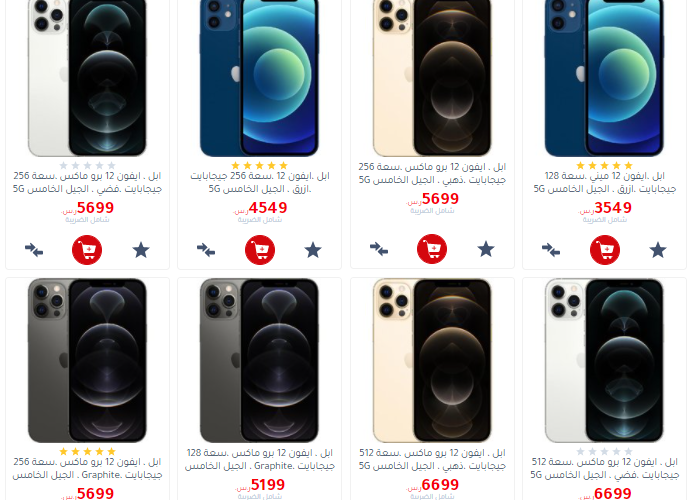The height and width of the screenshot is (500, 693).
Task: Open the iPhone 12 Pro Max Graphite 128GB title
Action: click(259, 460)
